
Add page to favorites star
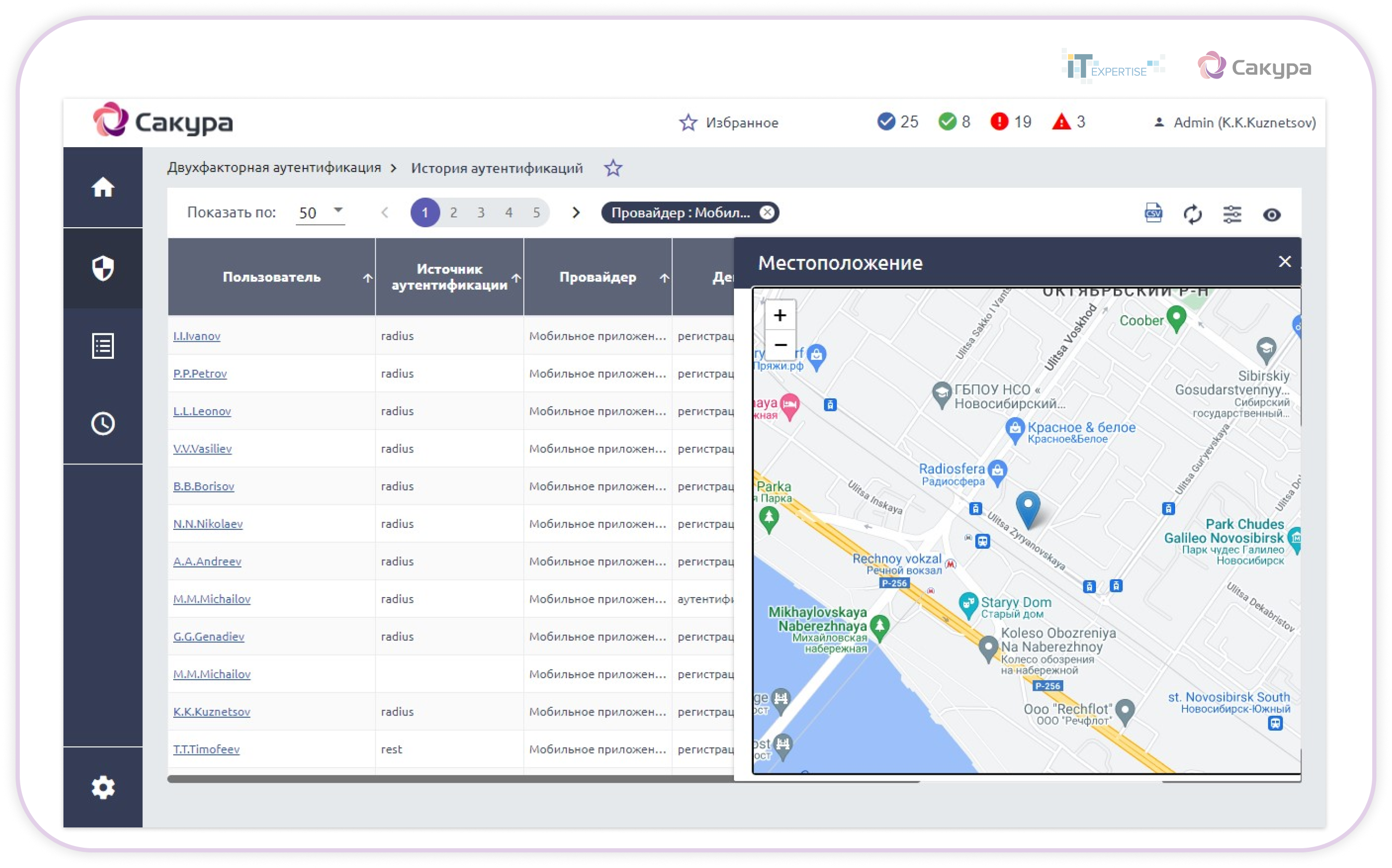pos(613,168)
